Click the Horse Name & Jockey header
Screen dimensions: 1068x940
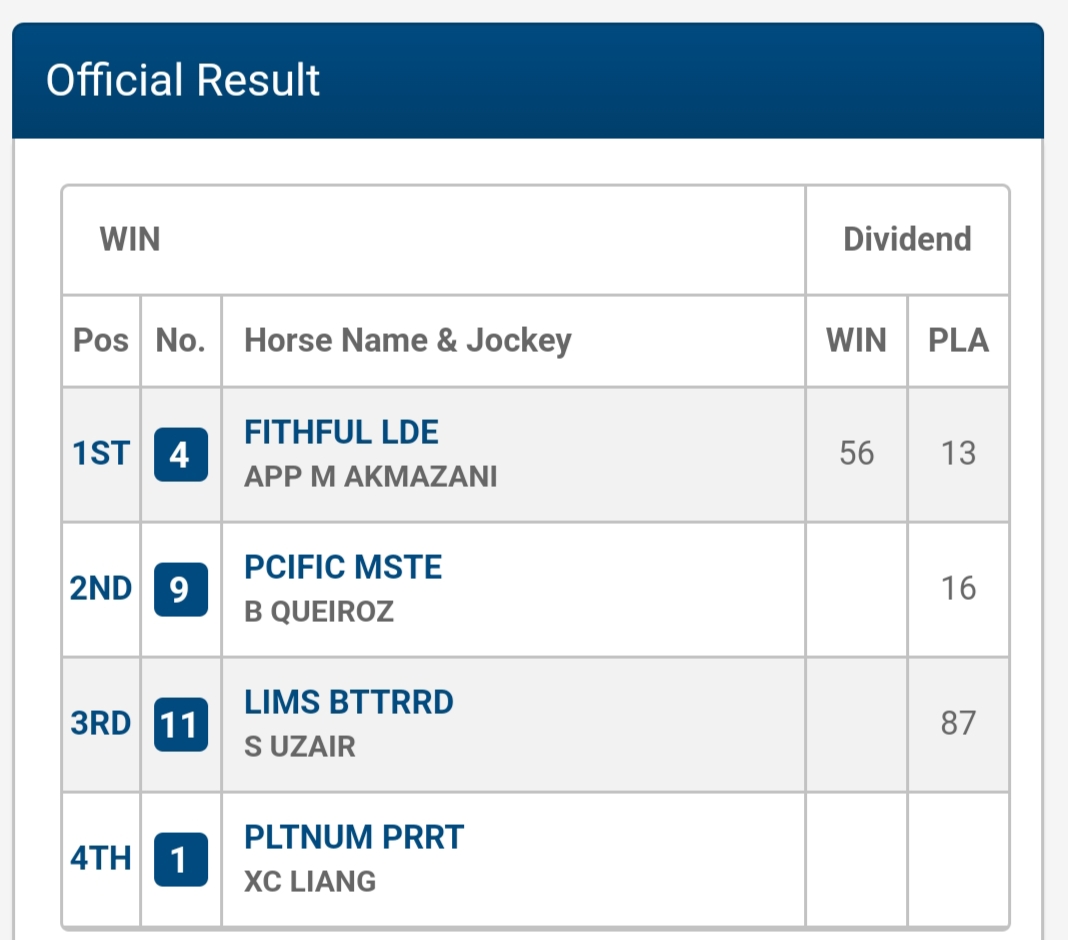pos(408,341)
